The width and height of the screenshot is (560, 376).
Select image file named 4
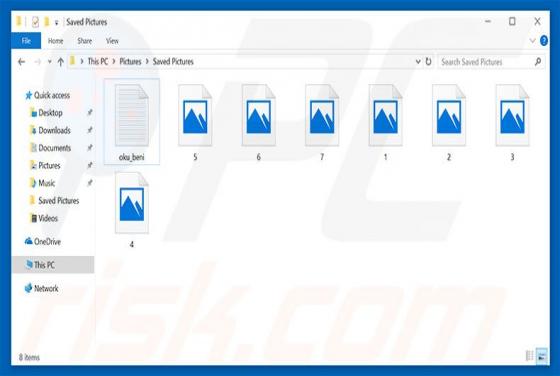click(132, 210)
